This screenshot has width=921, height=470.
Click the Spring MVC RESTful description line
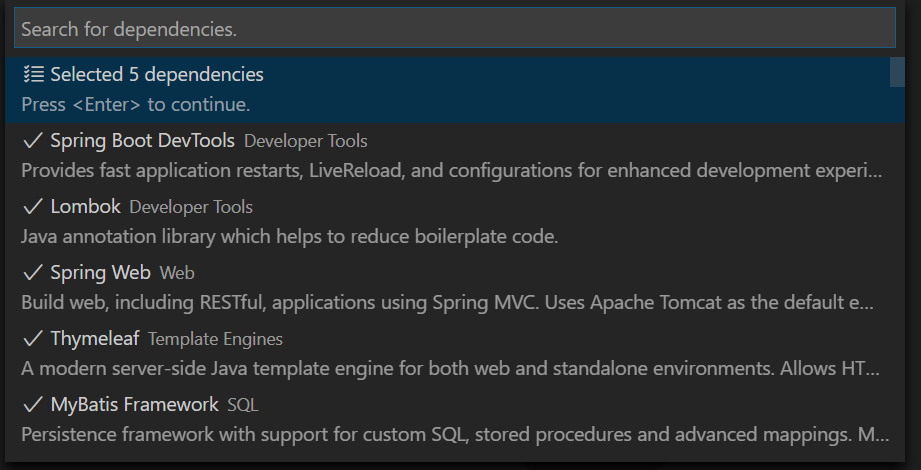click(x=450, y=303)
